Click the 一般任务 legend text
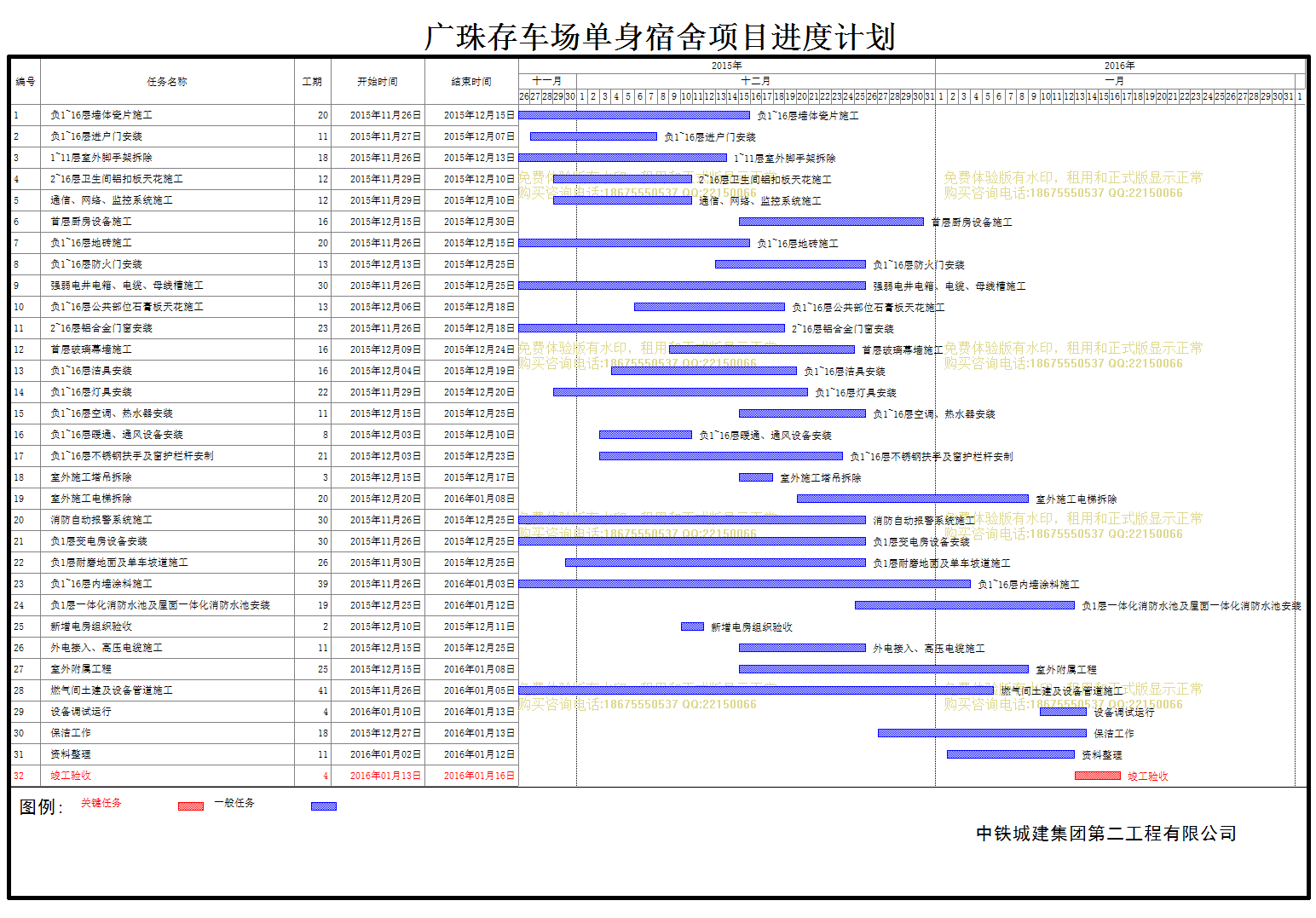This screenshot has width=1316, height=918. [234, 803]
